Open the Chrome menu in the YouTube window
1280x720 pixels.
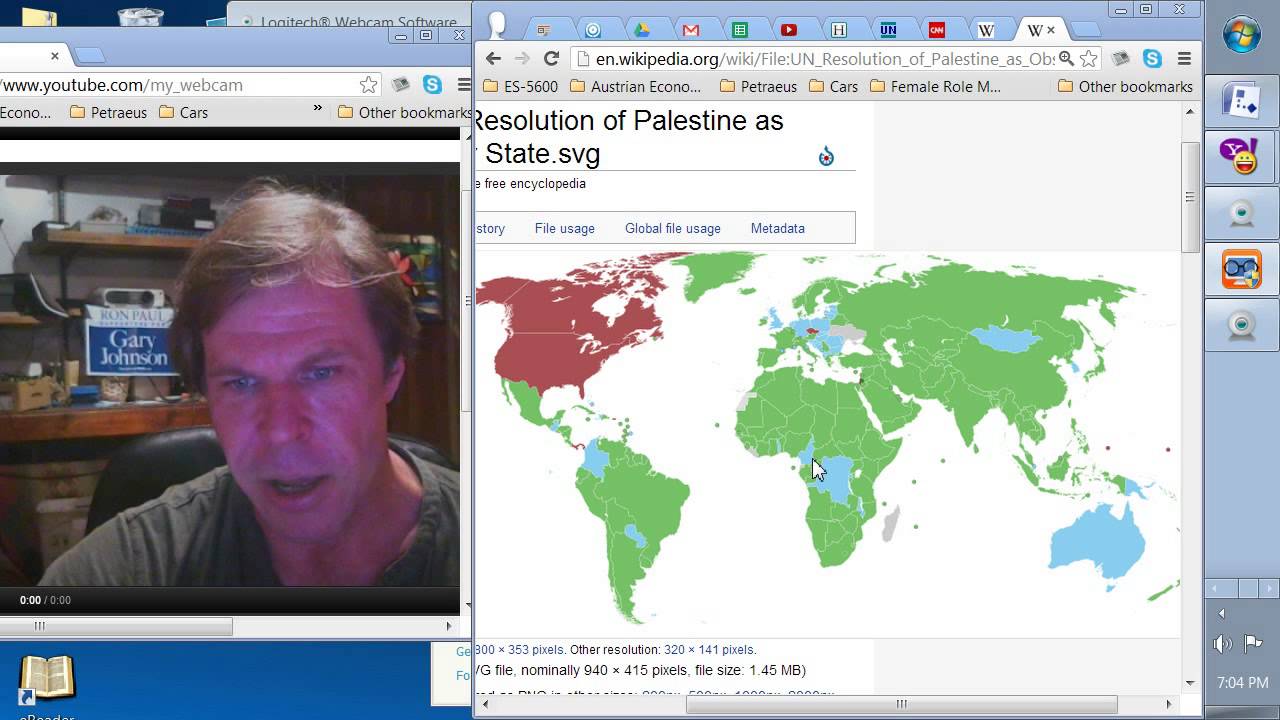click(x=464, y=85)
